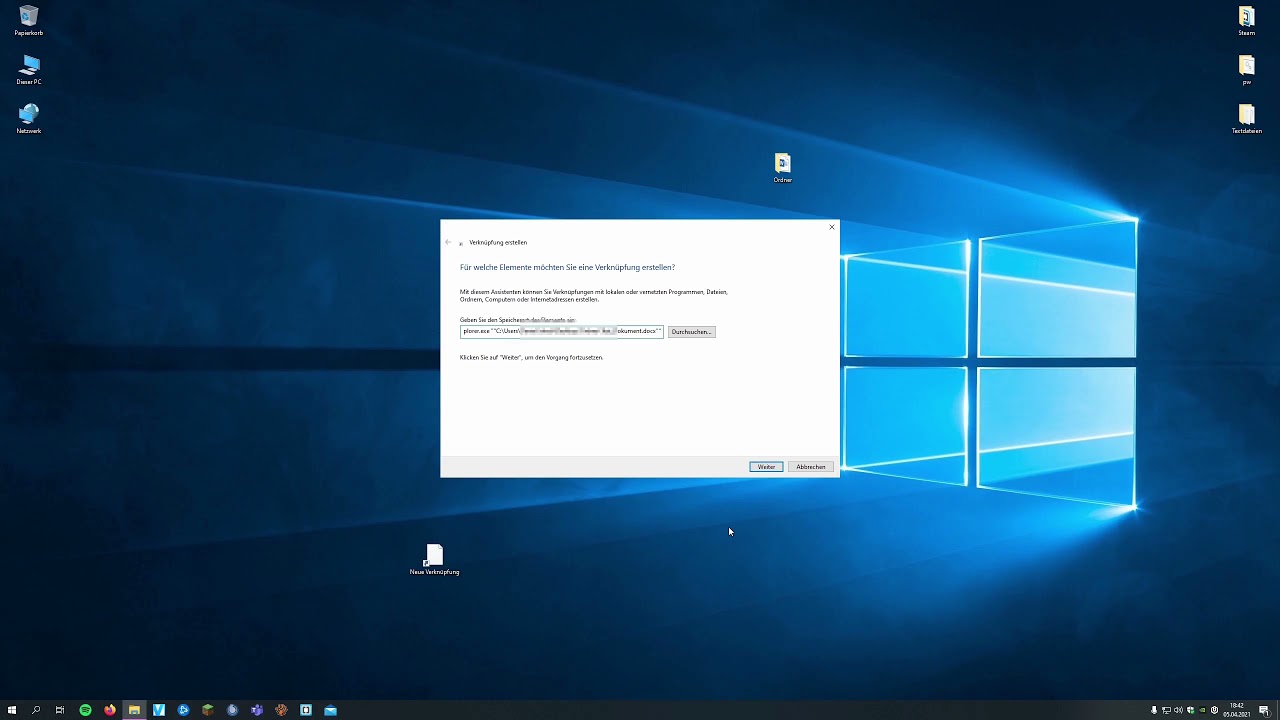Select the pw folder on desktop

(x=1246, y=70)
